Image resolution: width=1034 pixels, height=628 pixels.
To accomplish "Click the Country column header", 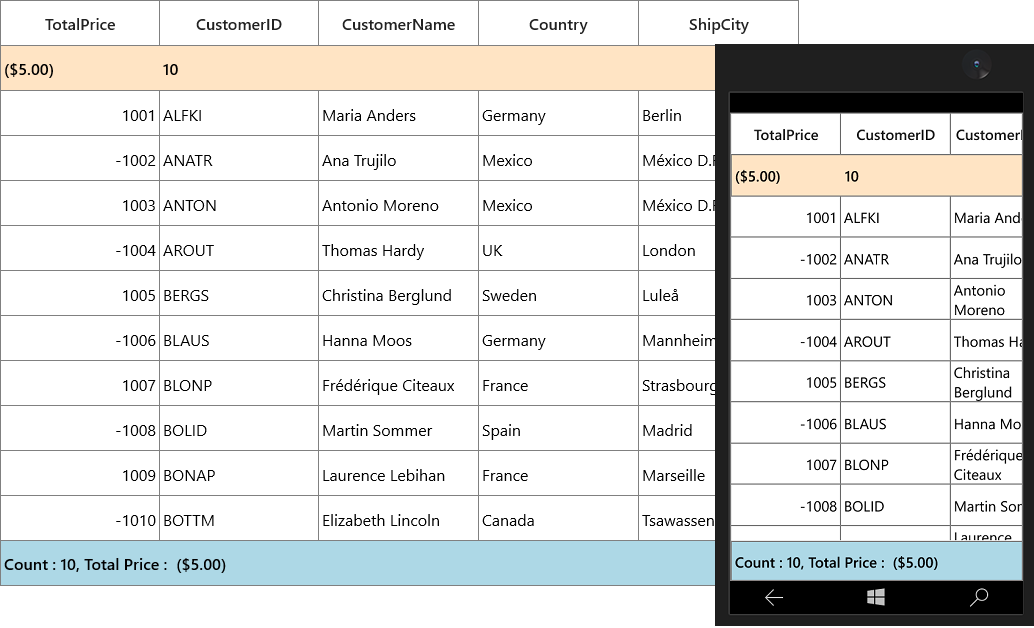I will (559, 24).
